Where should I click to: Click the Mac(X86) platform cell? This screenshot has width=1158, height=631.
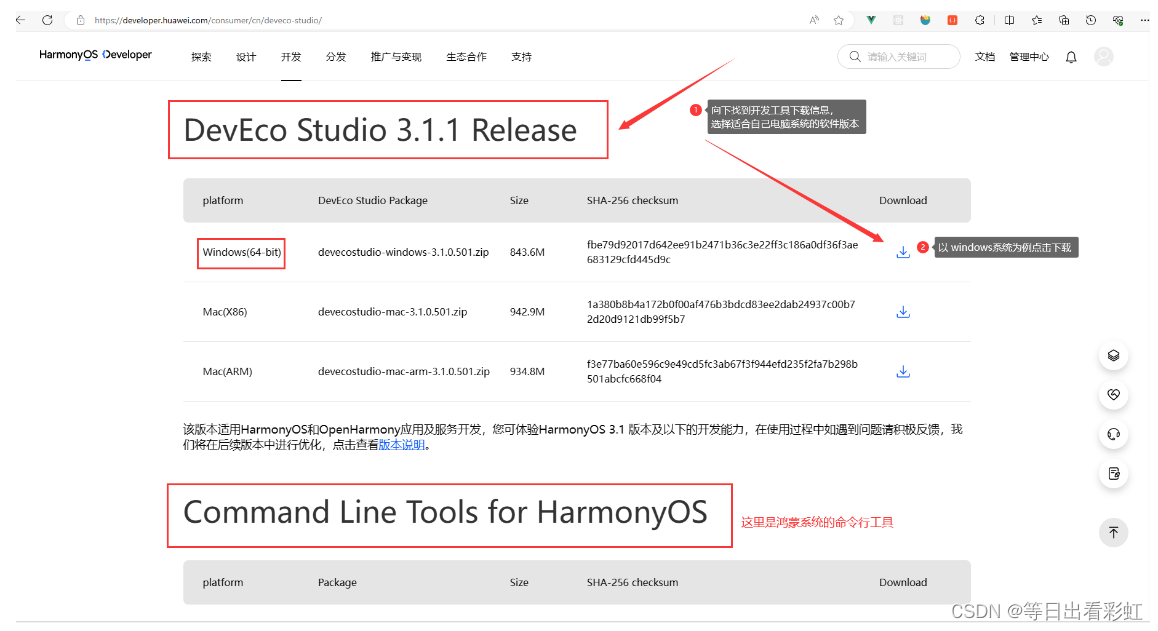225,312
